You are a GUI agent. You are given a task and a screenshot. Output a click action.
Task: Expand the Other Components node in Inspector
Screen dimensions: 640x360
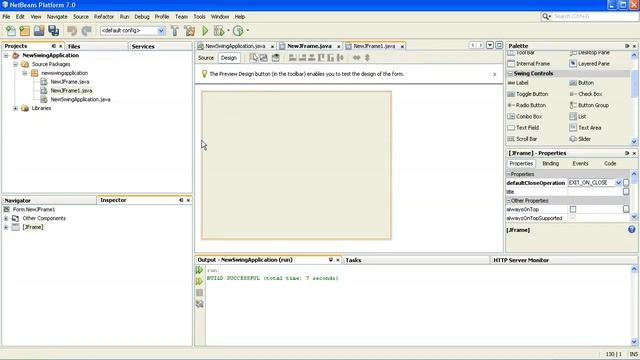pyautogui.click(x=6, y=218)
